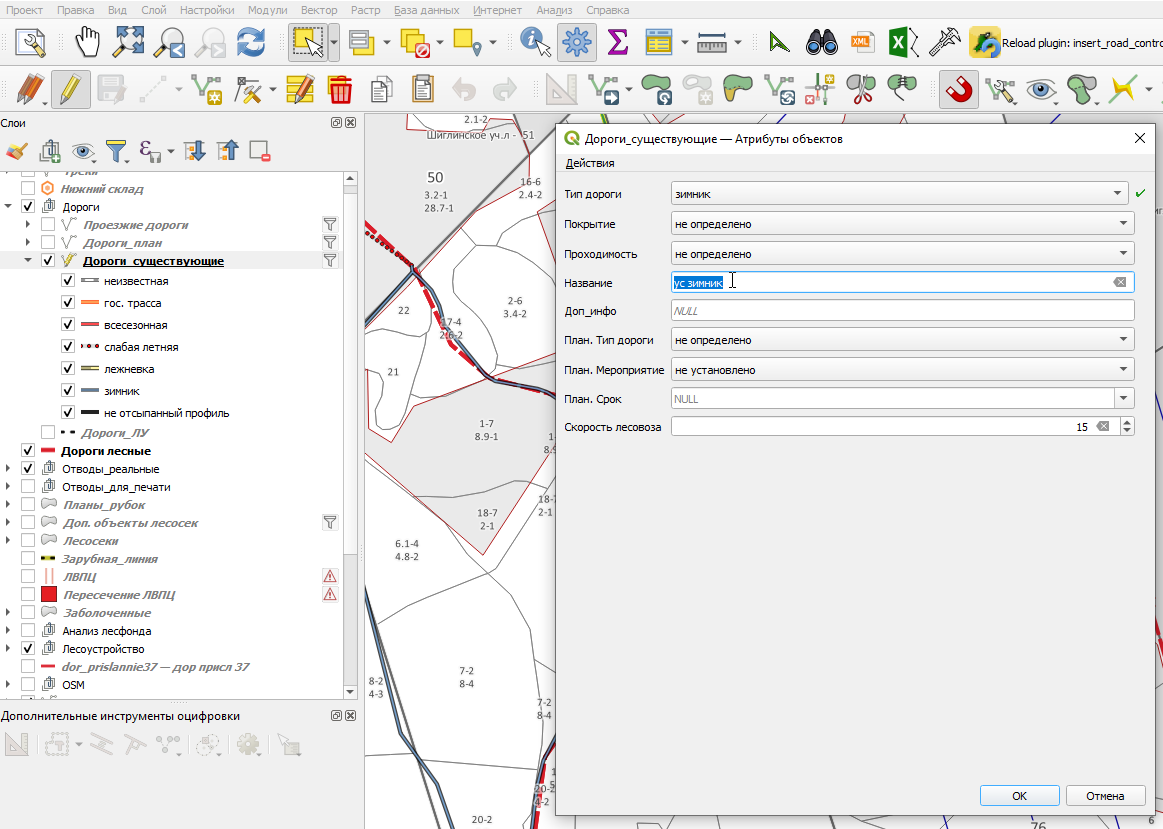Open the Вектор menu
The width and height of the screenshot is (1163, 829).
point(319,10)
